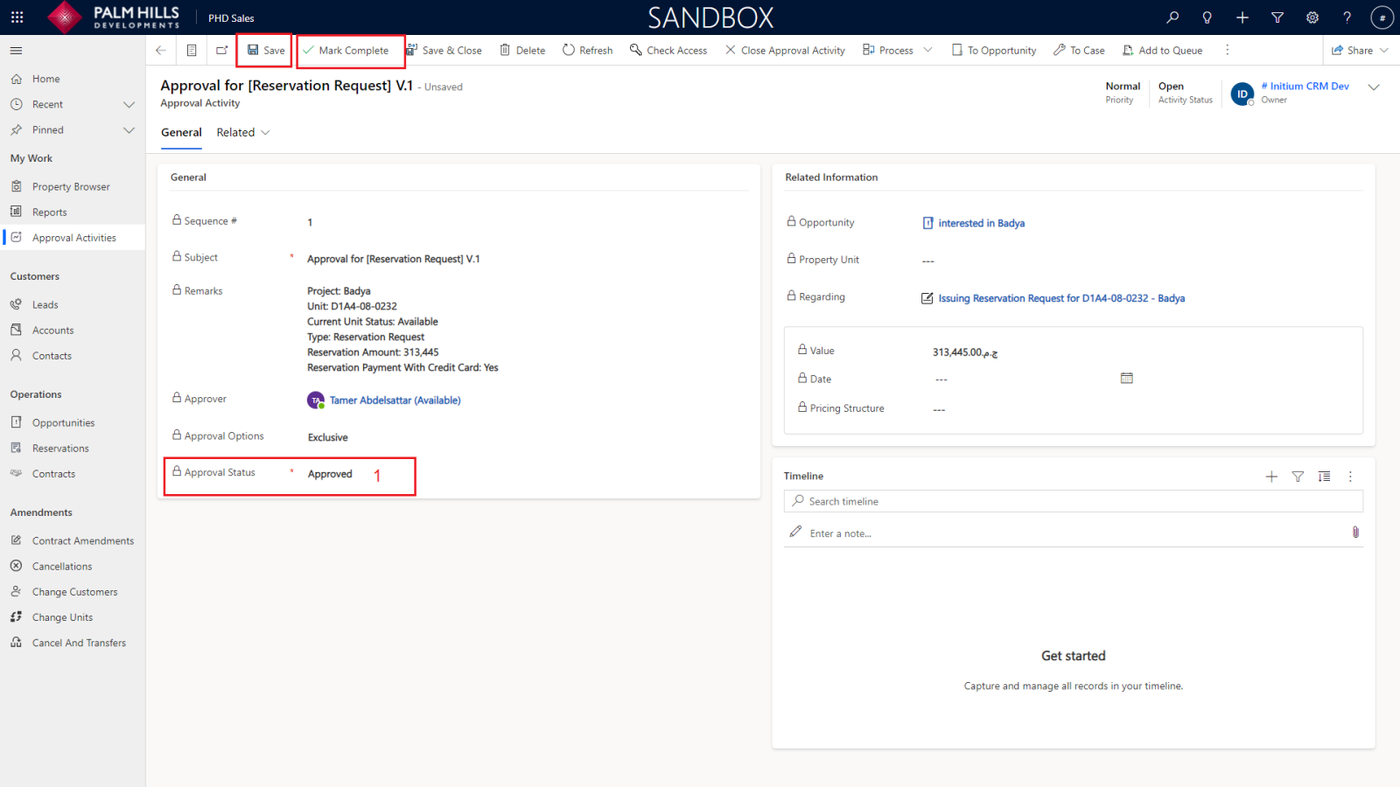
Task: Click the timeline add record plus icon
Action: (x=1271, y=477)
